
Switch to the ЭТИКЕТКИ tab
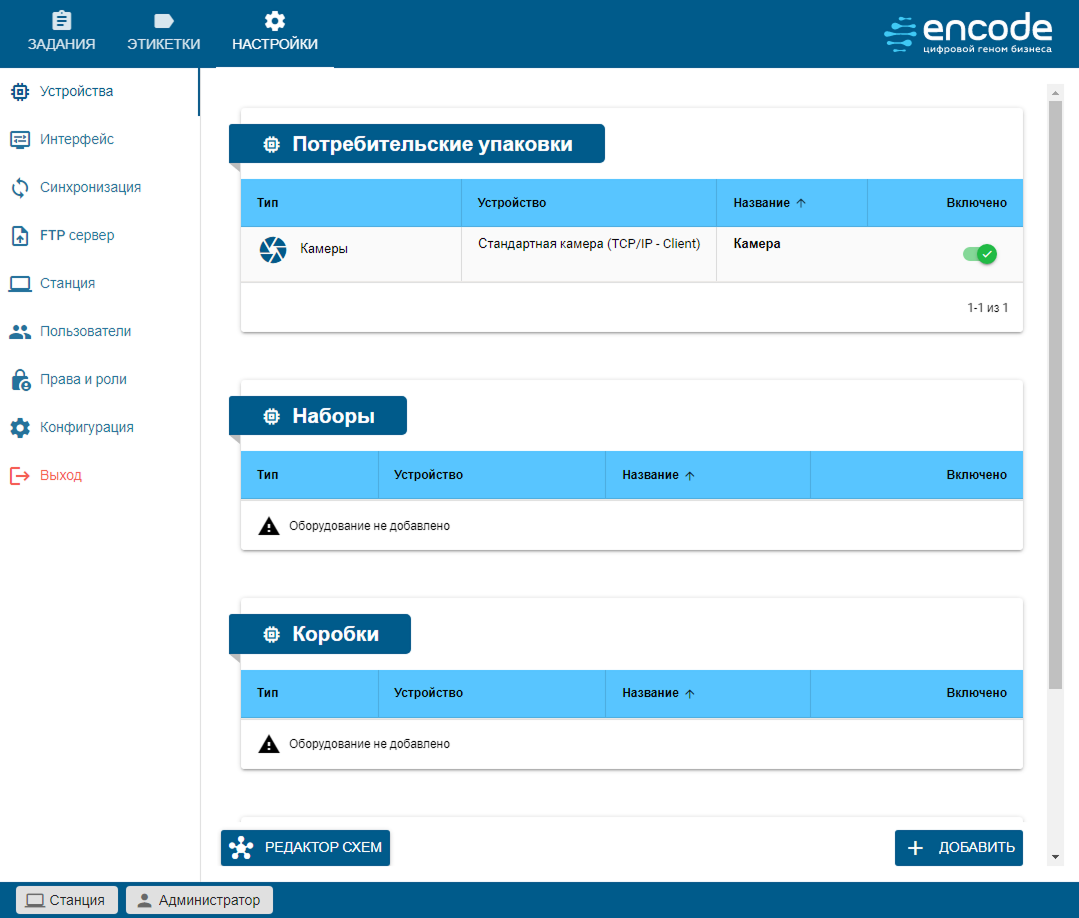point(164,33)
